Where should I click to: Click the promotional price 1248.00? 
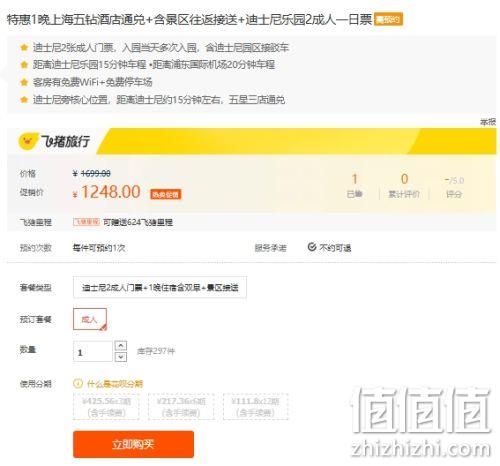111,192
